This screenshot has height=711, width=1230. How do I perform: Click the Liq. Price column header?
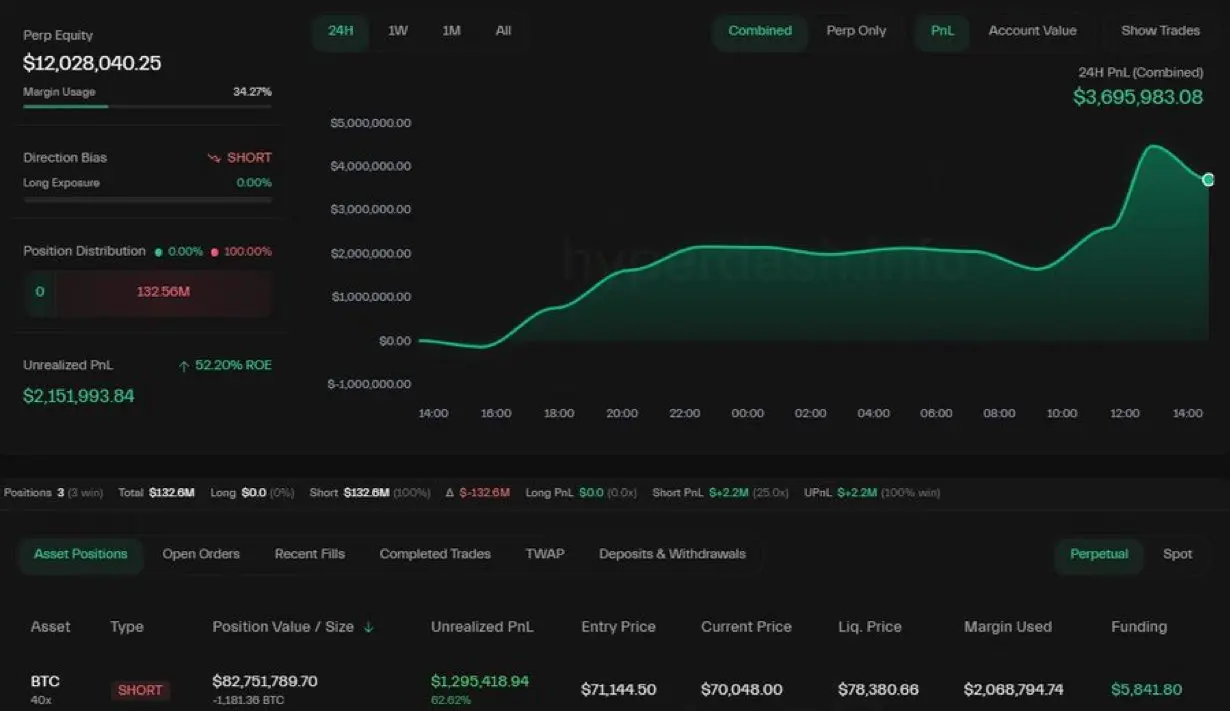[870, 627]
